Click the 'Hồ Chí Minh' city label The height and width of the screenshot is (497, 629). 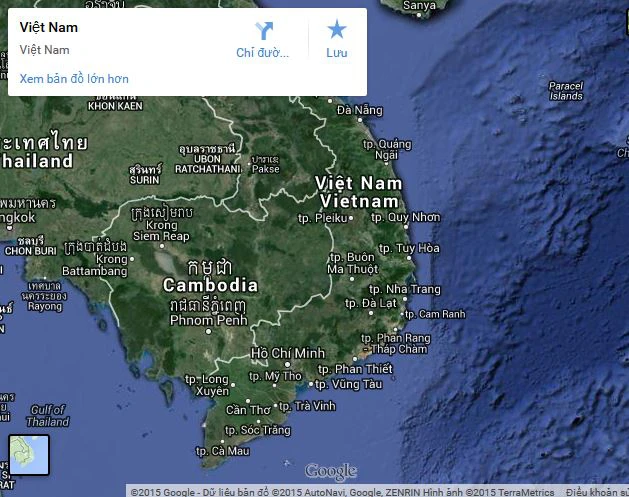(288, 353)
